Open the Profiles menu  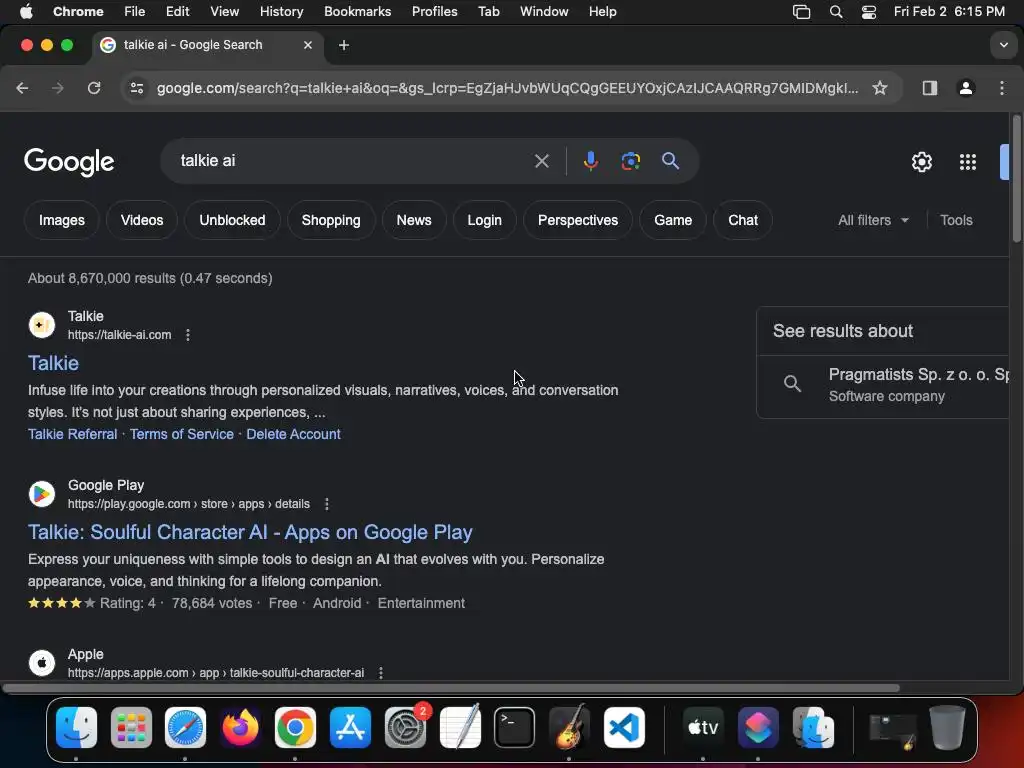coord(434,12)
